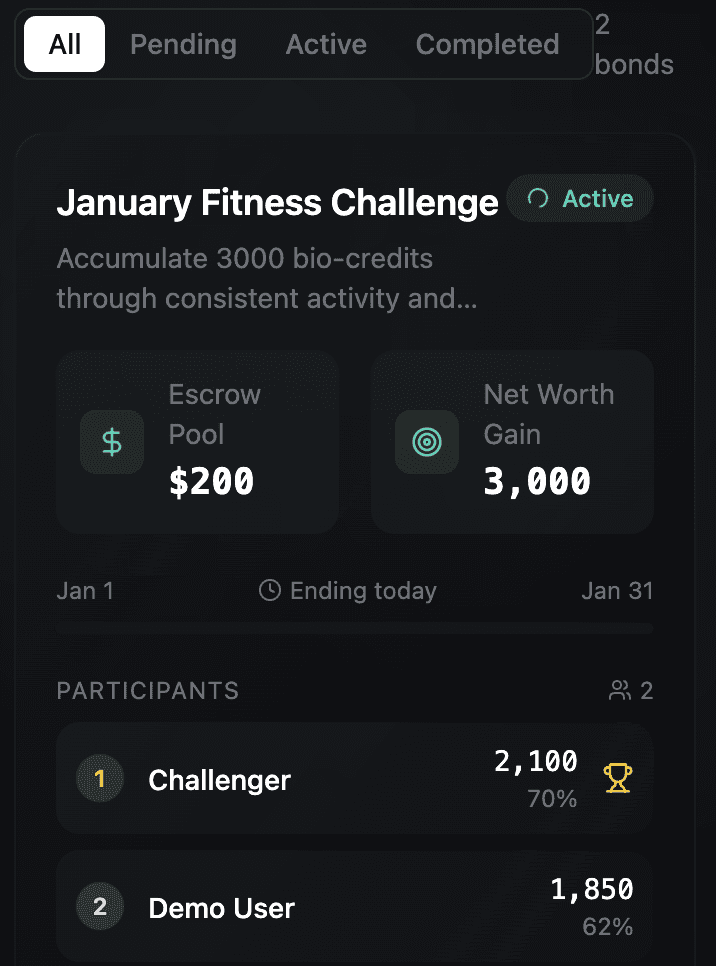Switch to the Pending tab
The height and width of the screenshot is (966, 716).
(x=183, y=44)
